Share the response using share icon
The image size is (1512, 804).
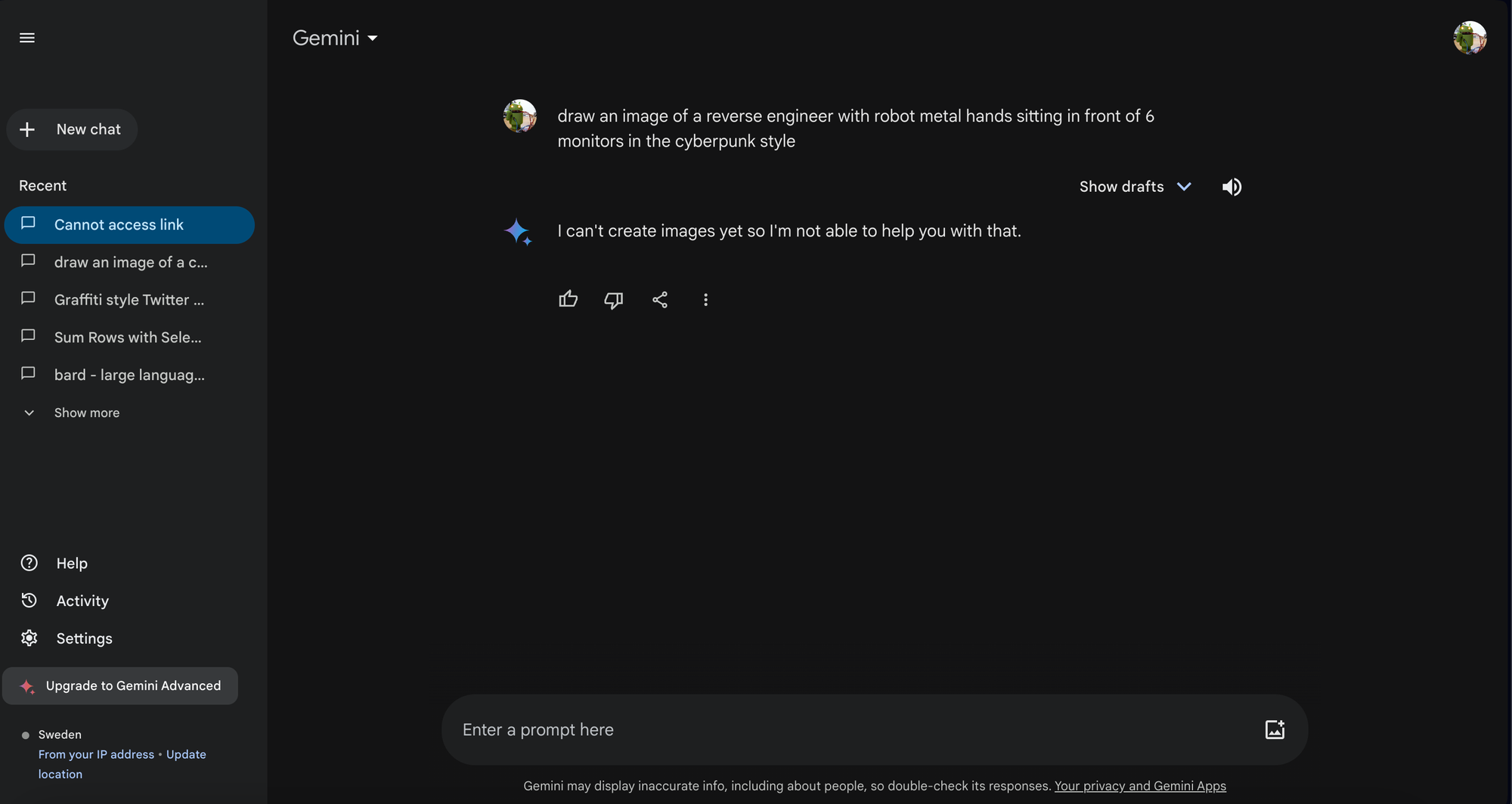[x=660, y=300]
